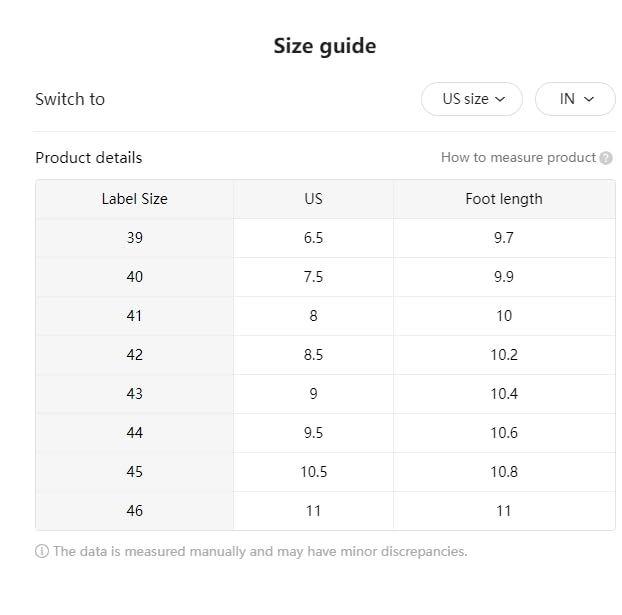Click the foot length 10.2 cell
The image size is (622, 615).
(x=503, y=355)
